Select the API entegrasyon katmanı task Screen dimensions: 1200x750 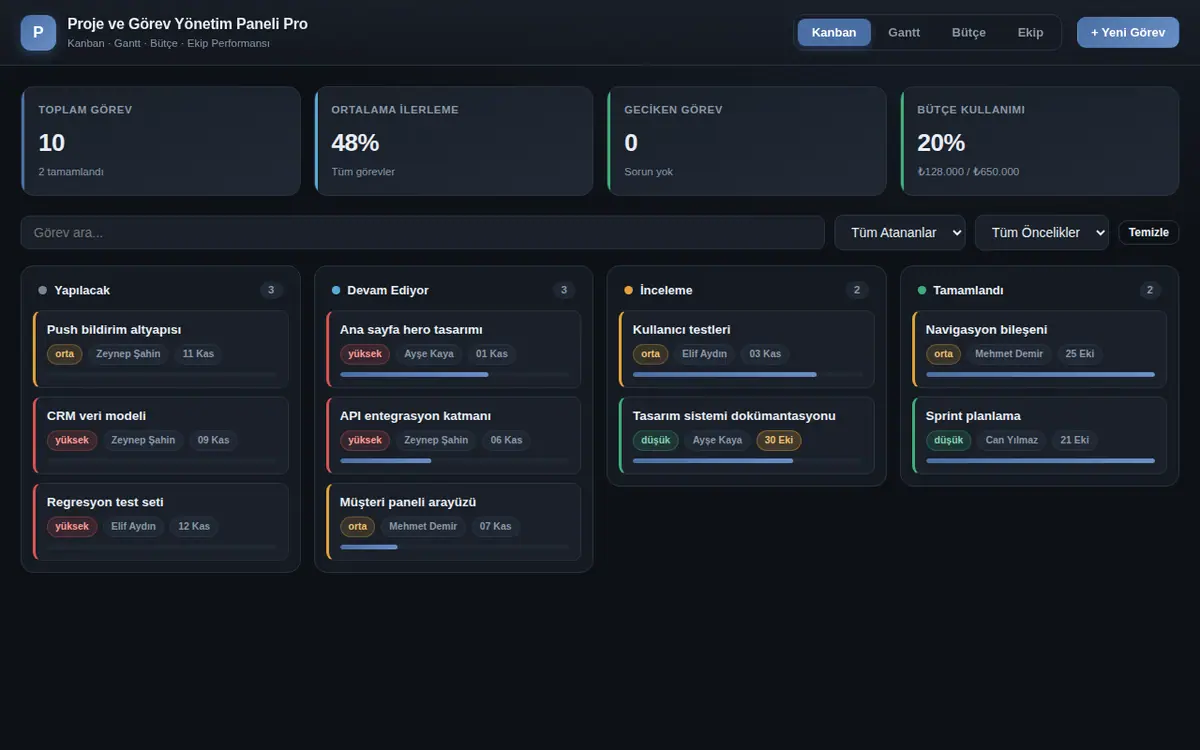pyautogui.click(x=454, y=435)
